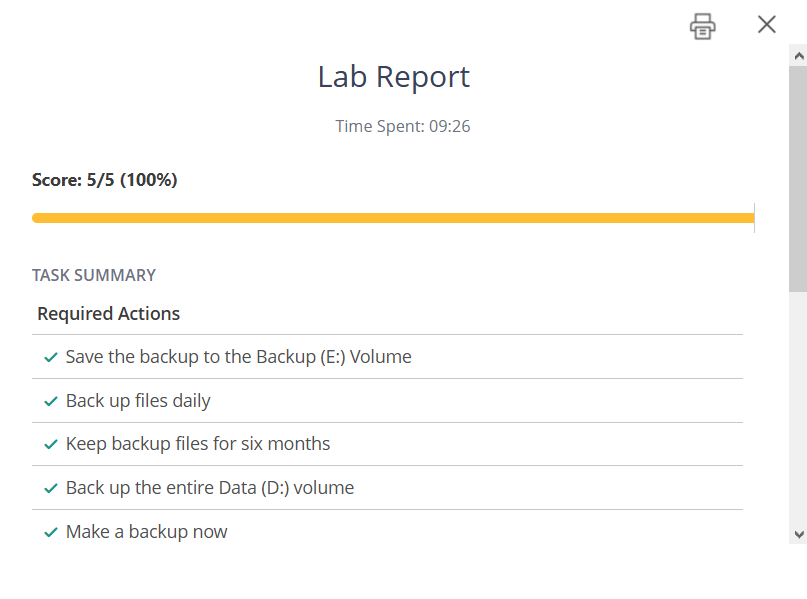Click the printer icon to print report
This screenshot has height=599, width=807.
point(703,26)
